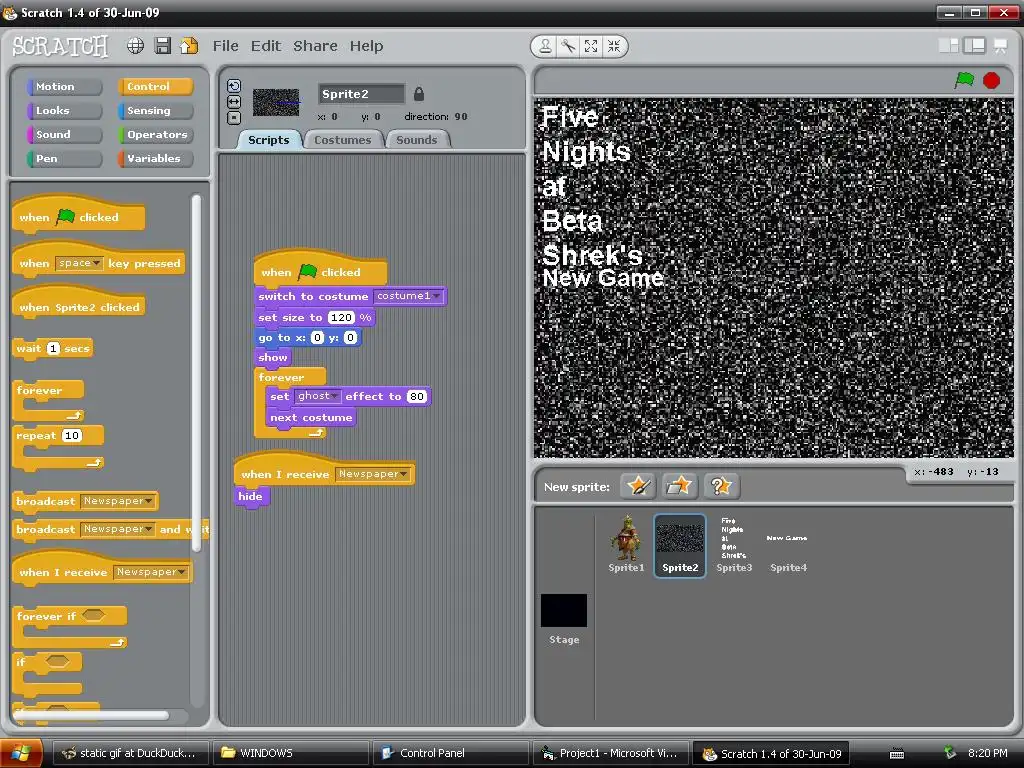Select the Pen block category
Screen dimensions: 1024x768
pyautogui.click(x=64, y=159)
